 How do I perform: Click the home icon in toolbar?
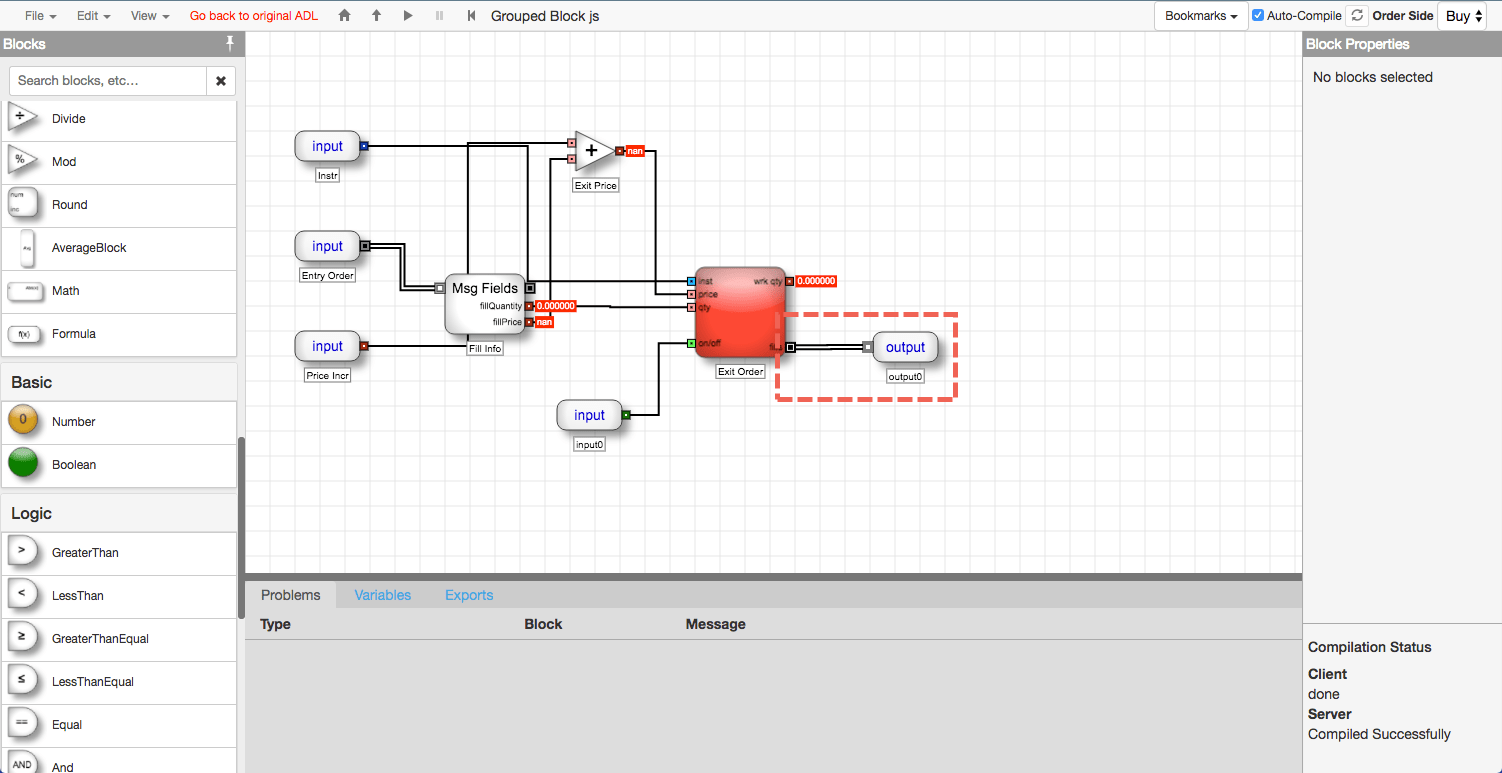pyautogui.click(x=345, y=16)
